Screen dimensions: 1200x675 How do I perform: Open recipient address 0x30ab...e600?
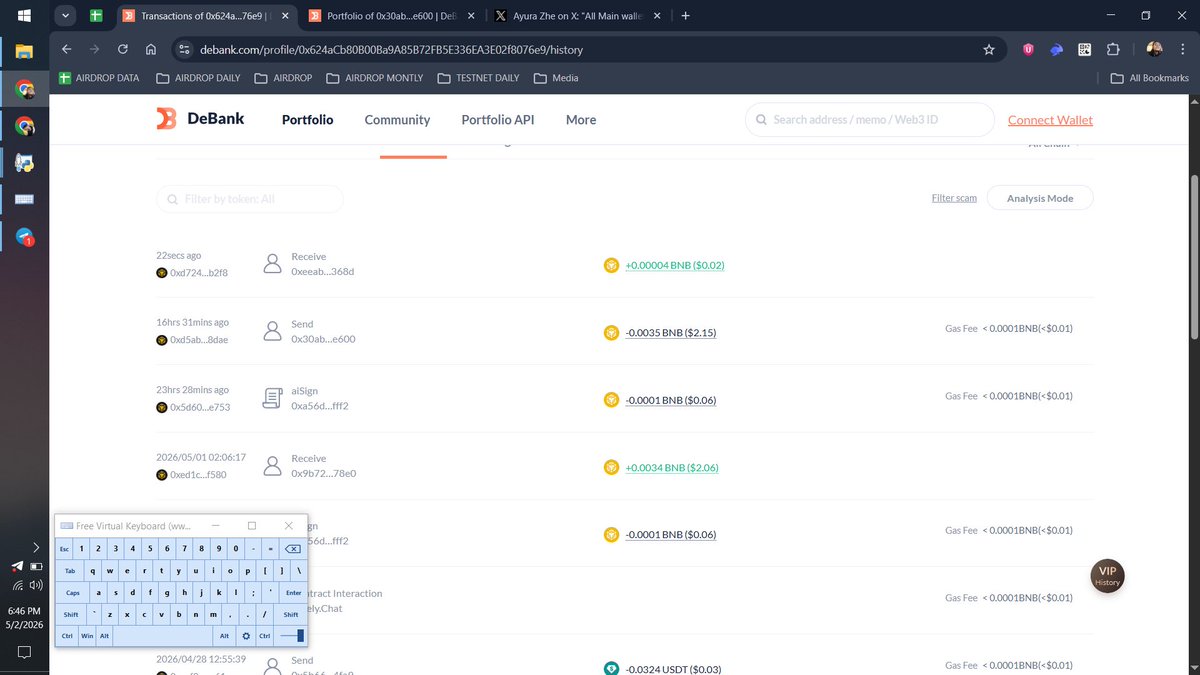point(323,339)
